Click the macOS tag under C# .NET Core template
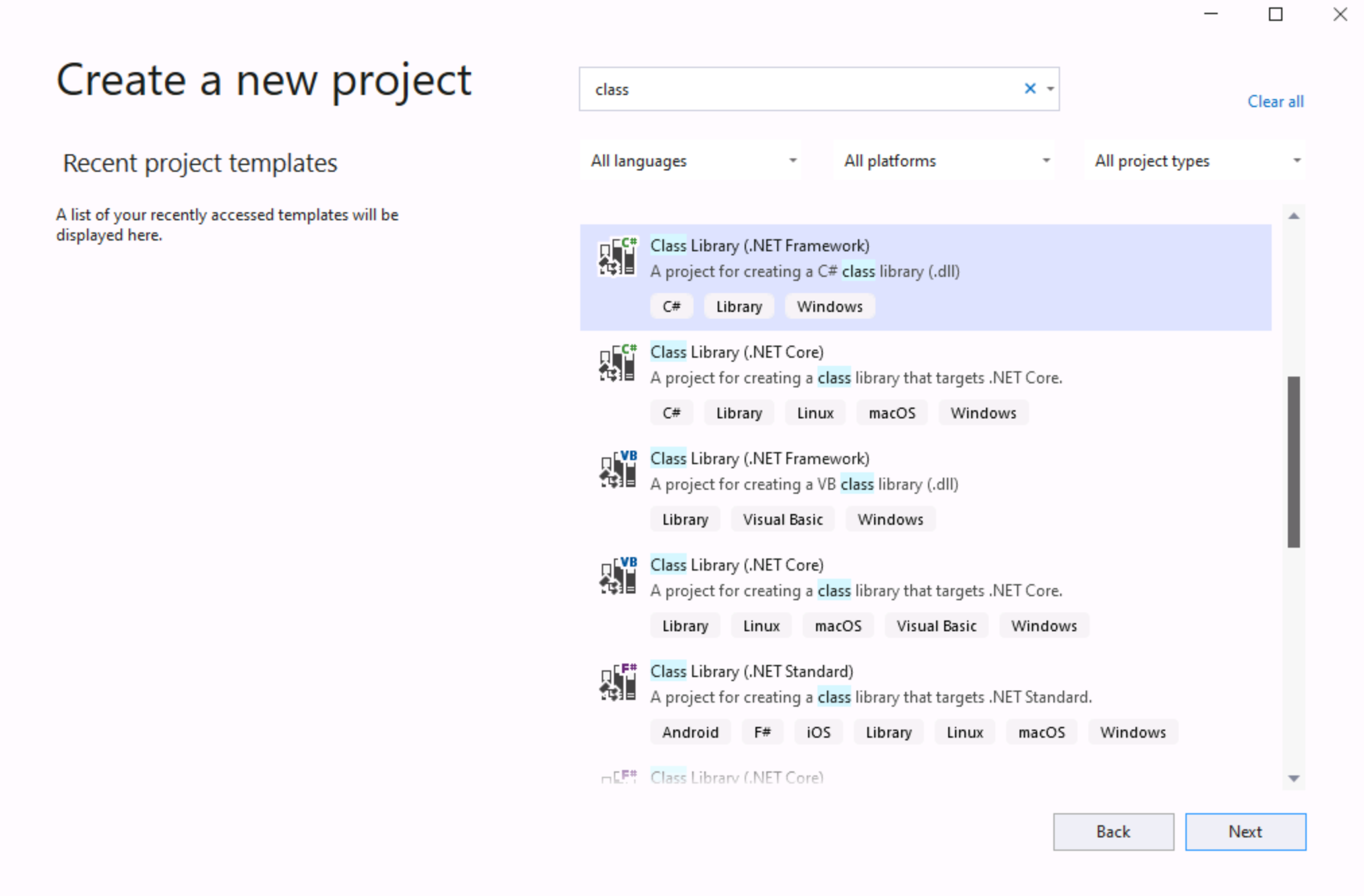Viewport: 1364px width, 896px height. point(892,413)
